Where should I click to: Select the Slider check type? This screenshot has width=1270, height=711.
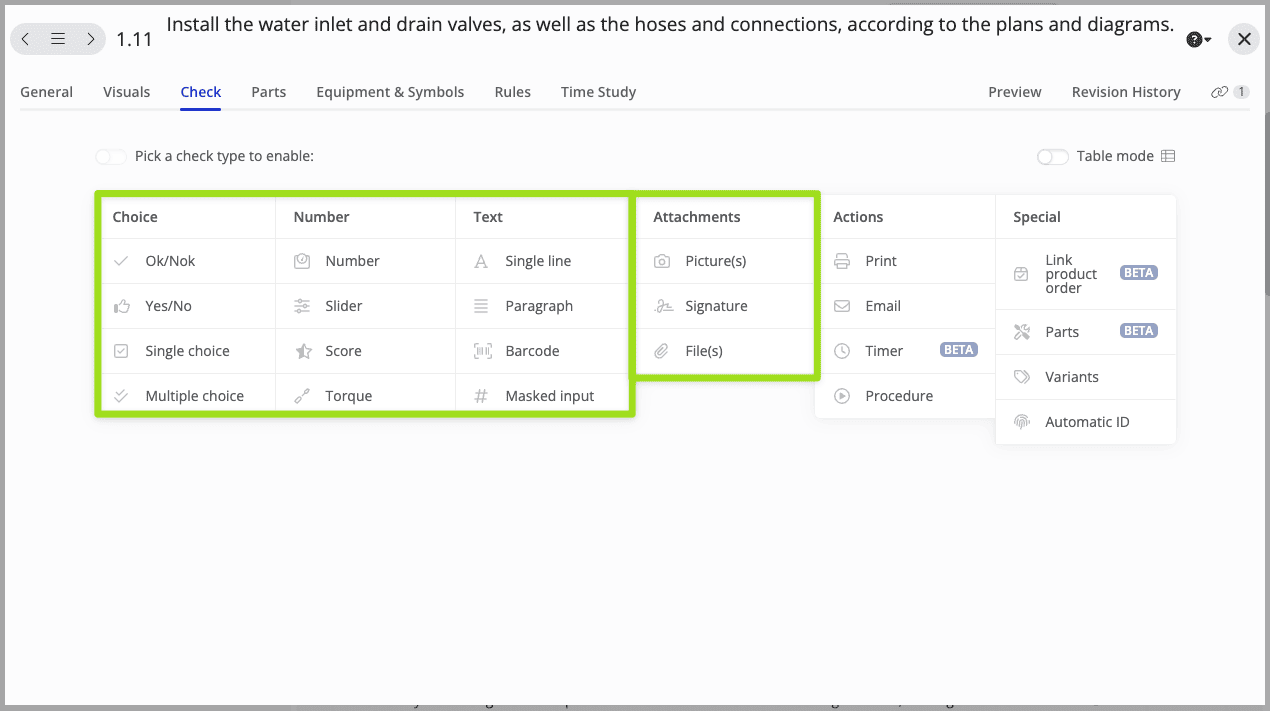click(343, 306)
